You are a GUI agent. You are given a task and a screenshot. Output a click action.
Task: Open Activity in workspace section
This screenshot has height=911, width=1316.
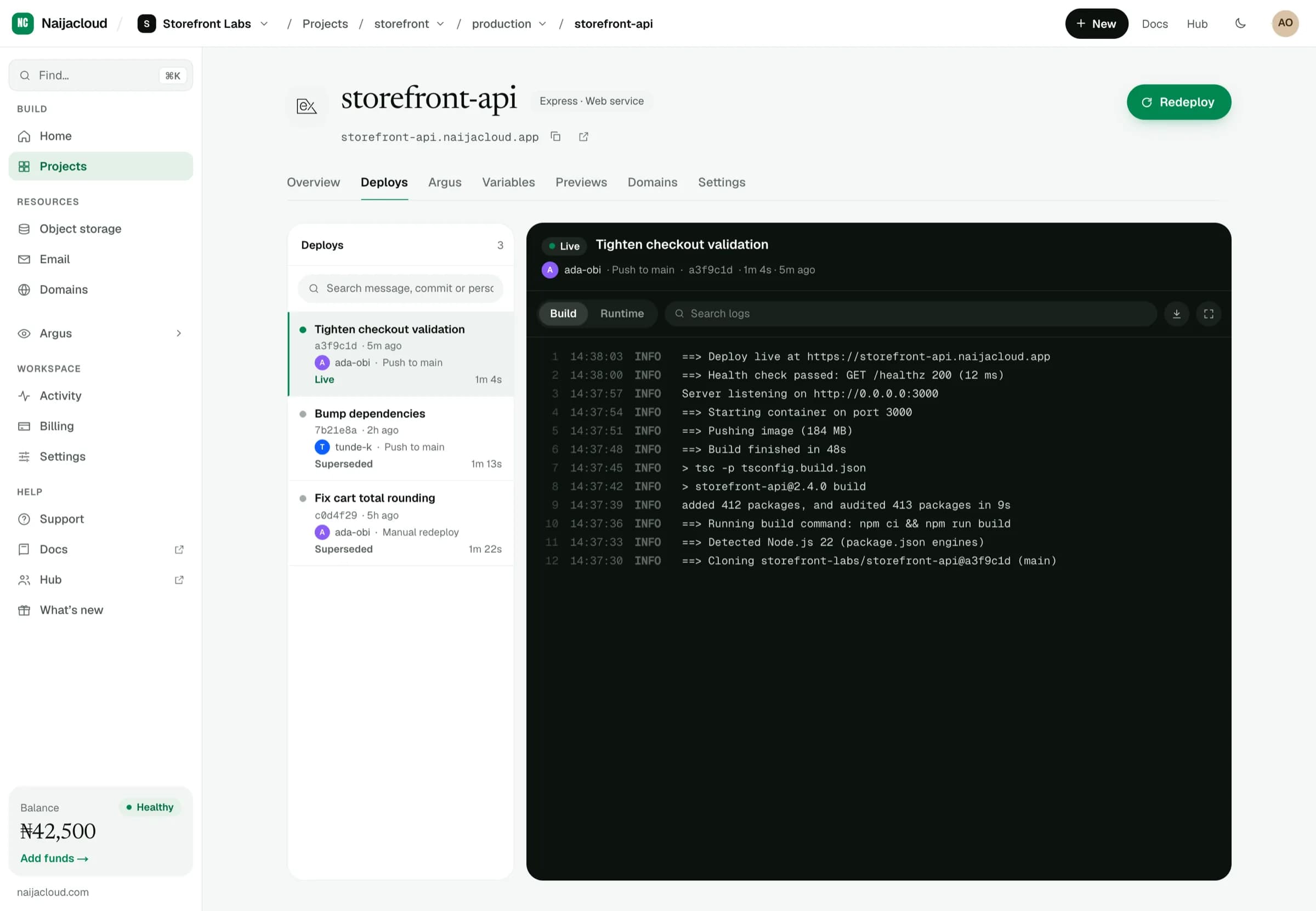[x=100, y=395]
